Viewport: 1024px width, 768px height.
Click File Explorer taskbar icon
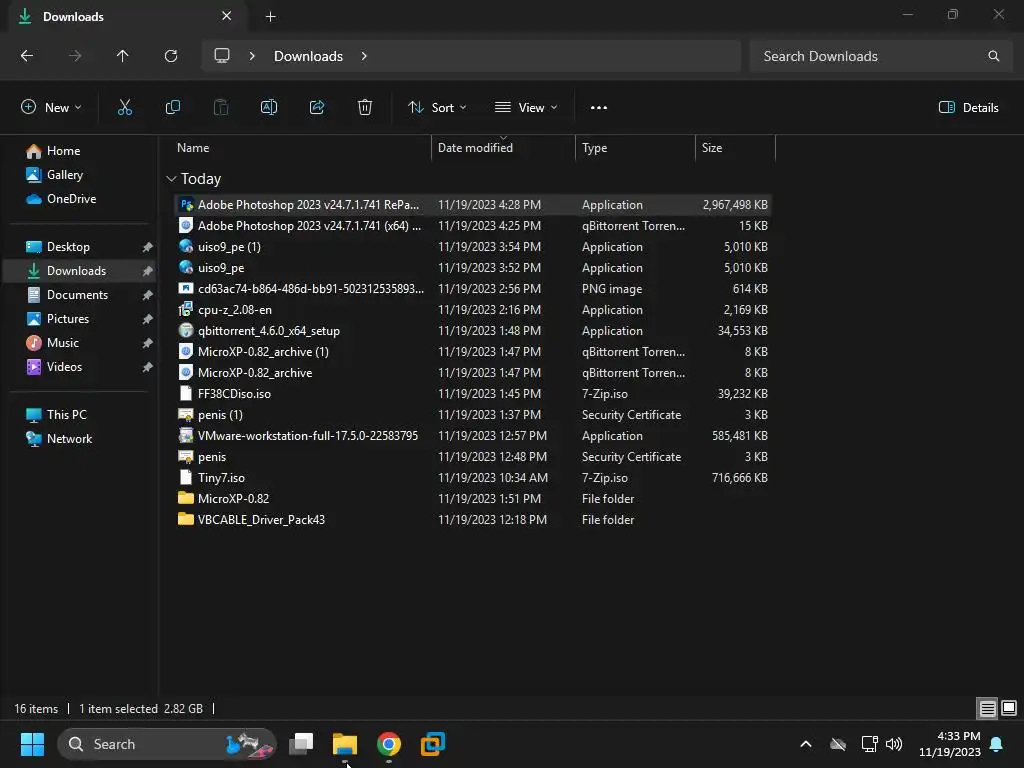click(345, 744)
